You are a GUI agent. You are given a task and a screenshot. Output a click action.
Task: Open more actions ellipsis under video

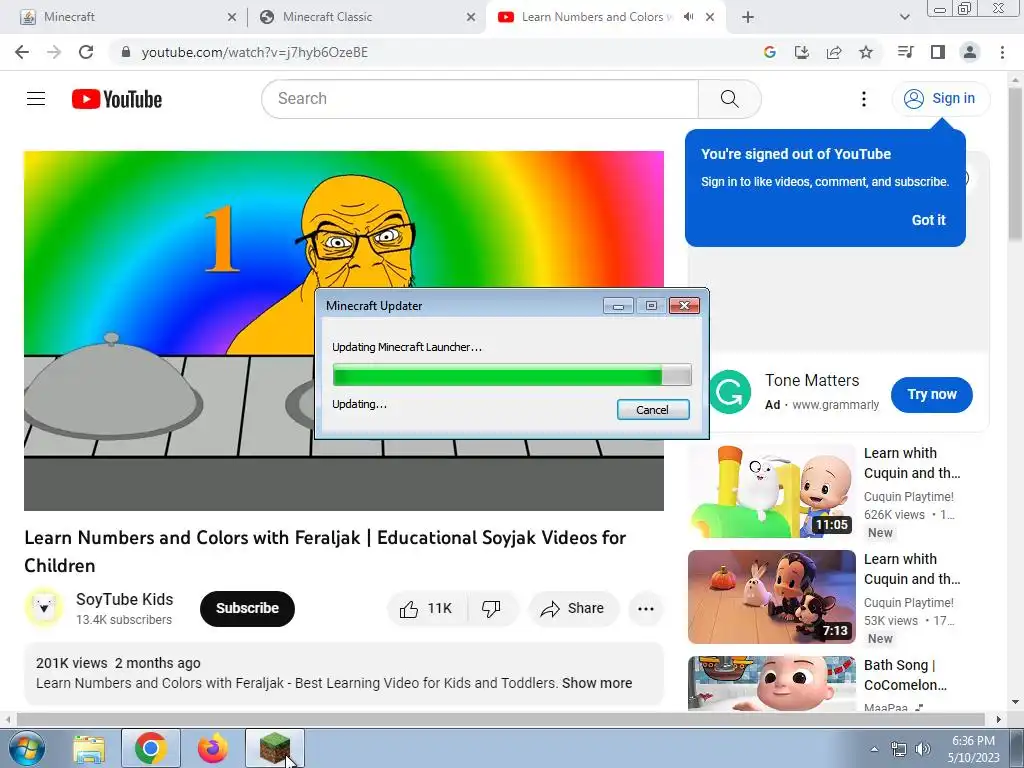[646, 609]
